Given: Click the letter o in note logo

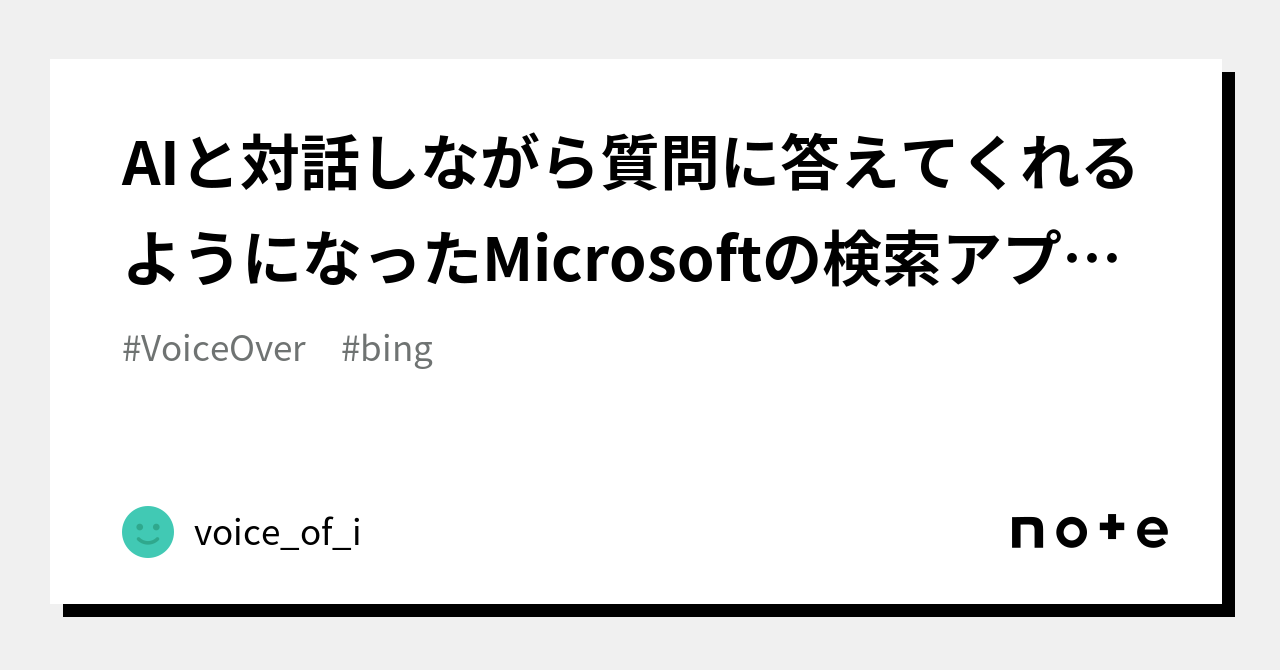Looking at the screenshot, I should (x=1070, y=532).
